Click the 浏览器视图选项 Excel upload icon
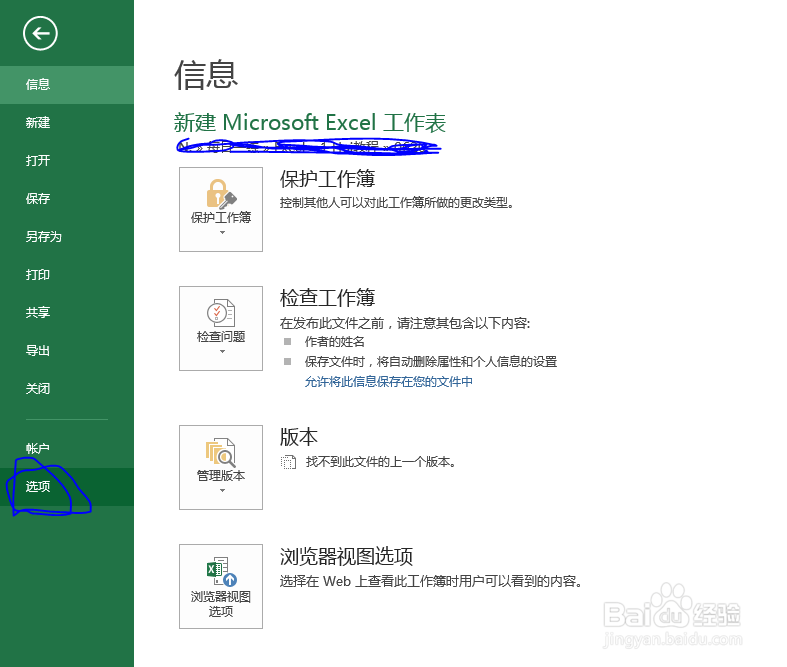The width and height of the screenshot is (787, 667). click(x=221, y=572)
